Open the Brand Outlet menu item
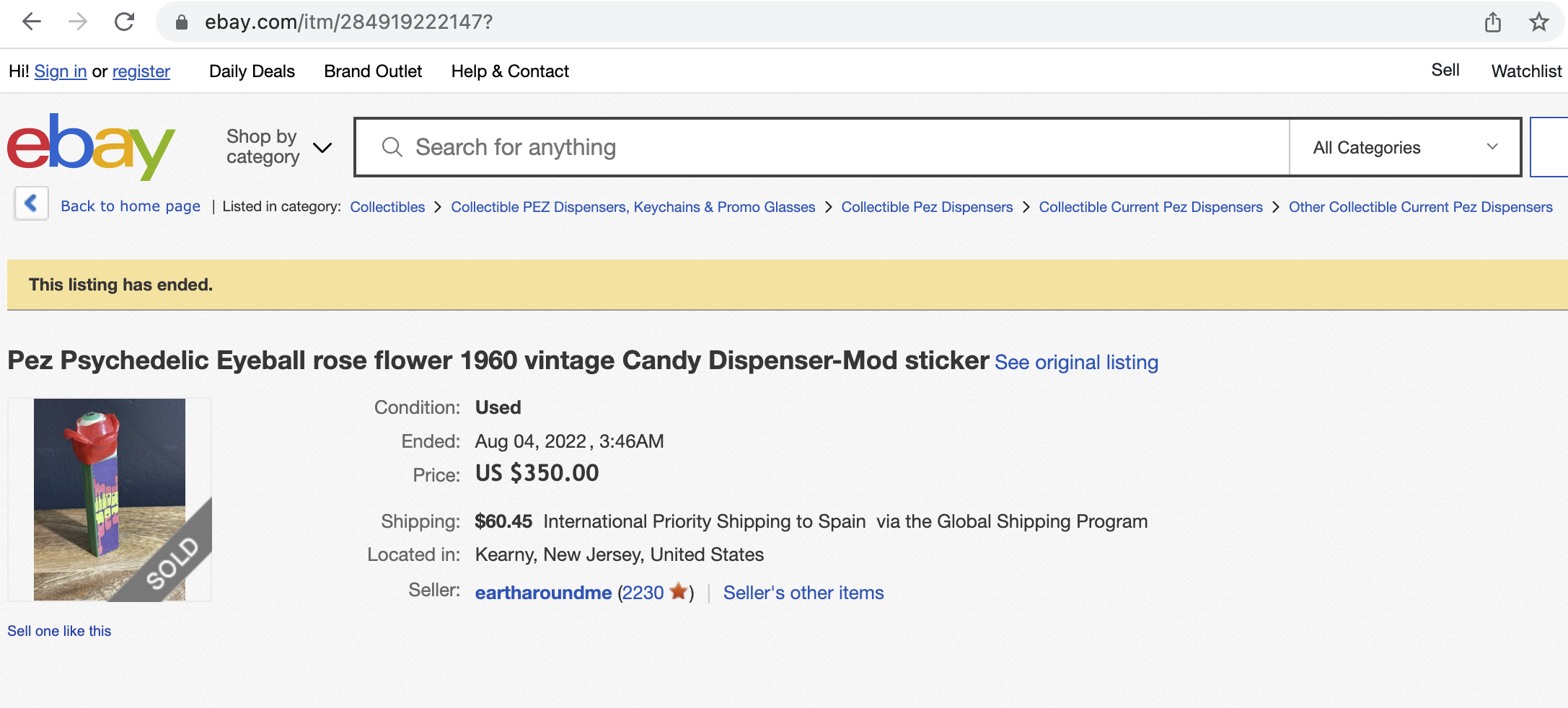Viewport: 1568px width, 708px height. tap(373, 71)
